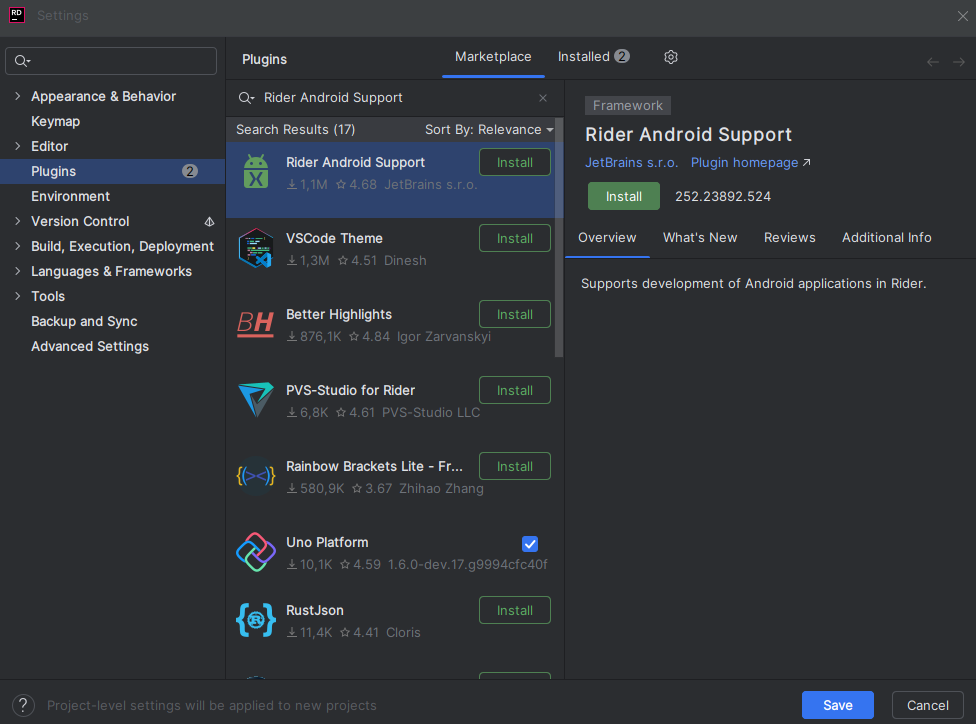Viewport: 976px width, 724px height.
Task: Click the Uno Platform plugin icon
Action: coord(256,552)
